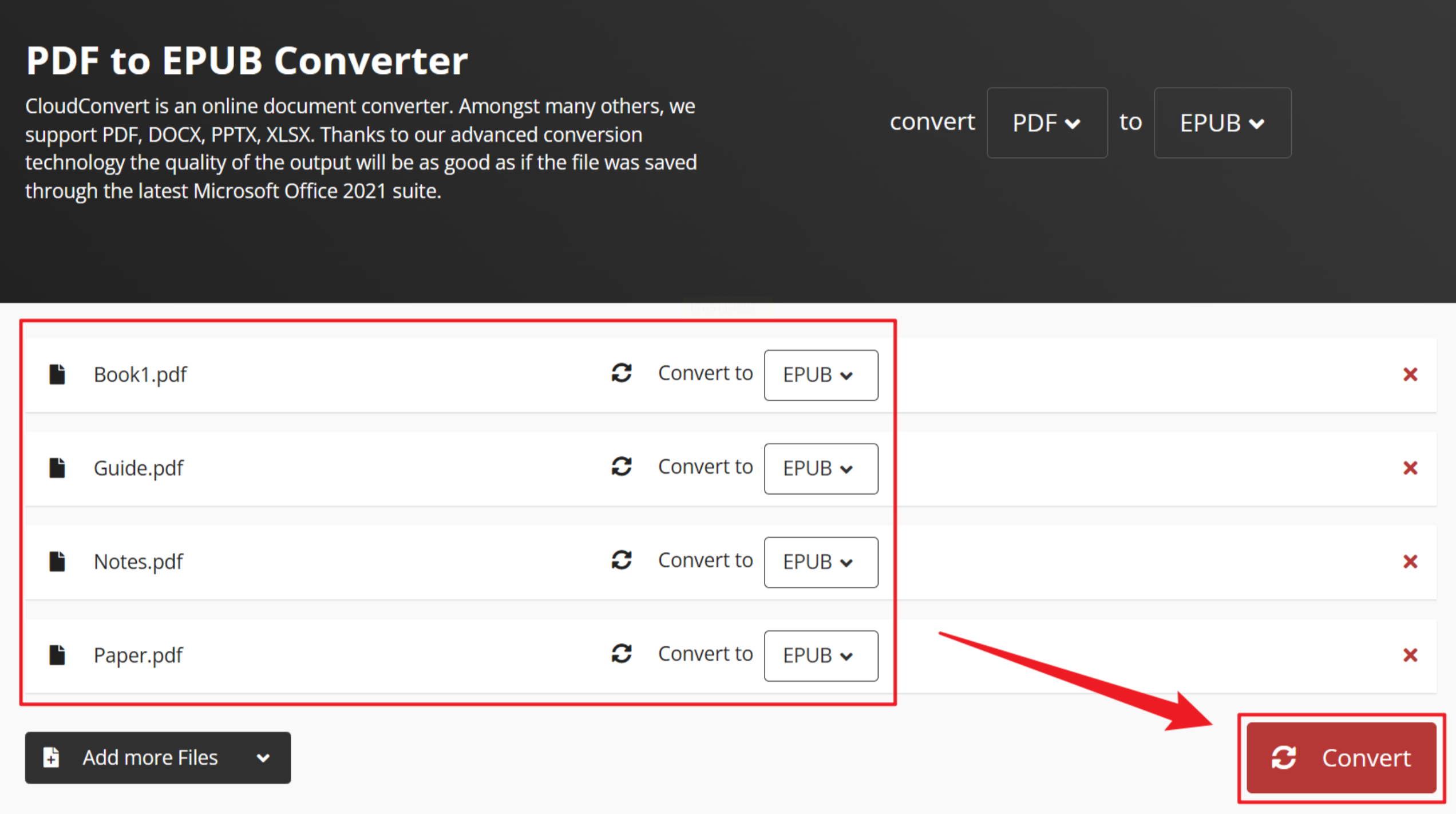Remove Paper.pdf using the red X
The height and width of the screenshot is (814, 1456).
(x=1410, y=655)
